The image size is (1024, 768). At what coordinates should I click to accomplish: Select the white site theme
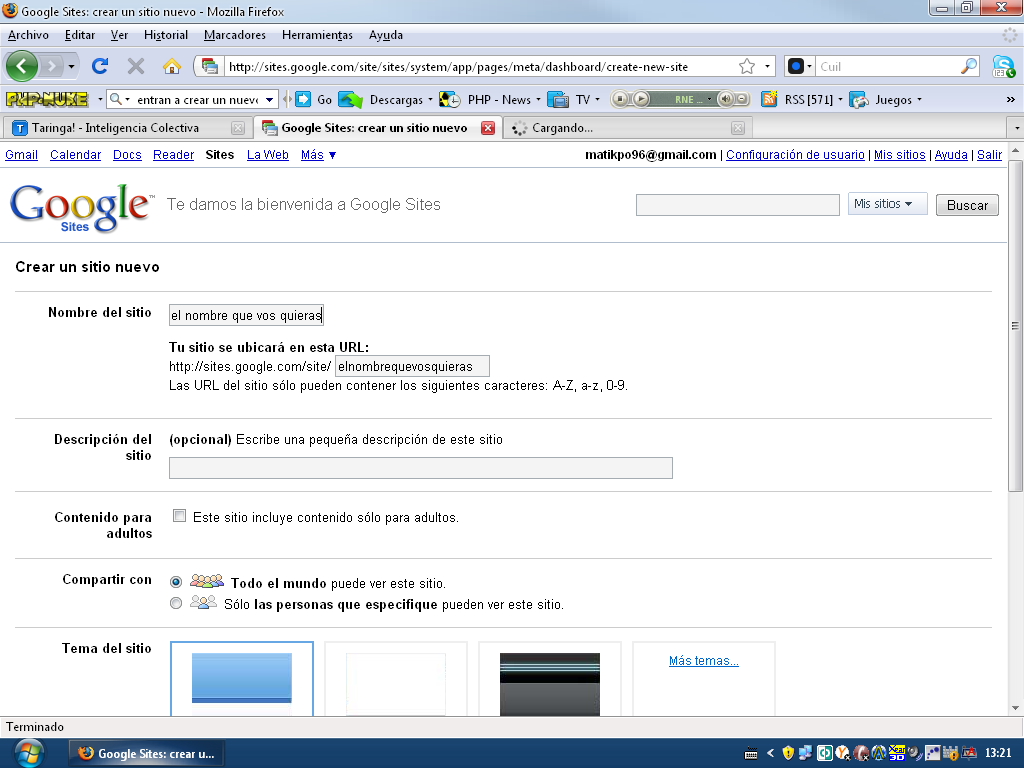coord(396,679)
